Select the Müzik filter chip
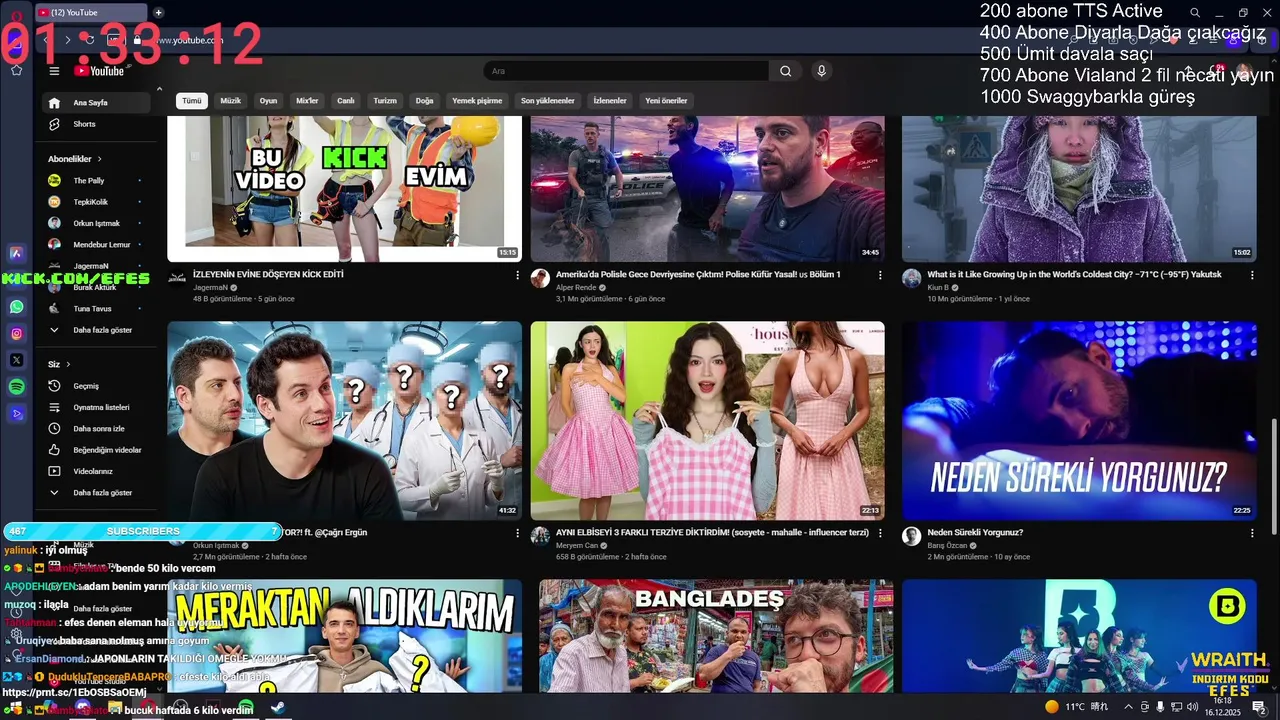This screenshot has height=720, width=1280. tap(231, 101)
